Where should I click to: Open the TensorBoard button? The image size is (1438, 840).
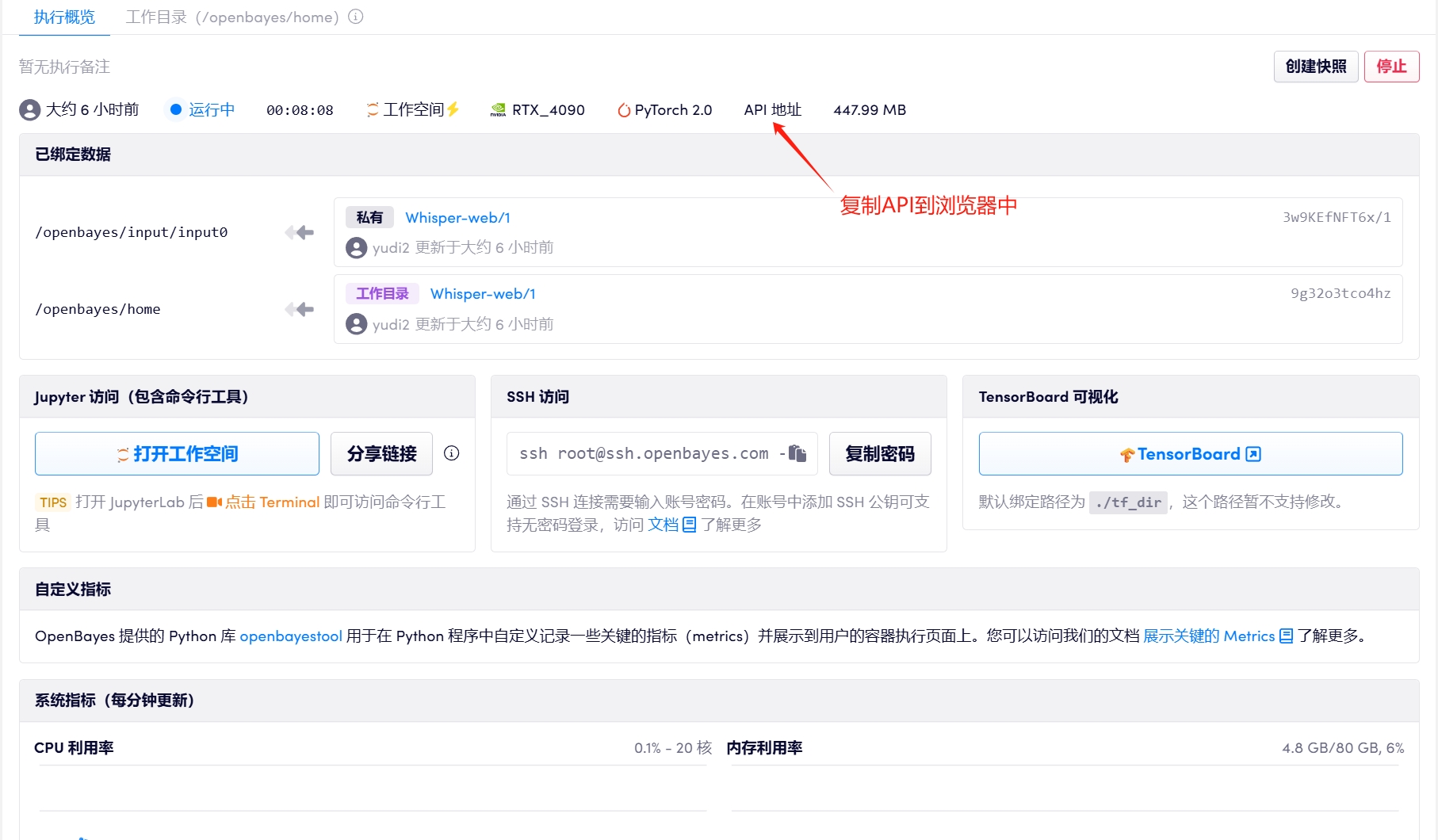coord(1190,453)
